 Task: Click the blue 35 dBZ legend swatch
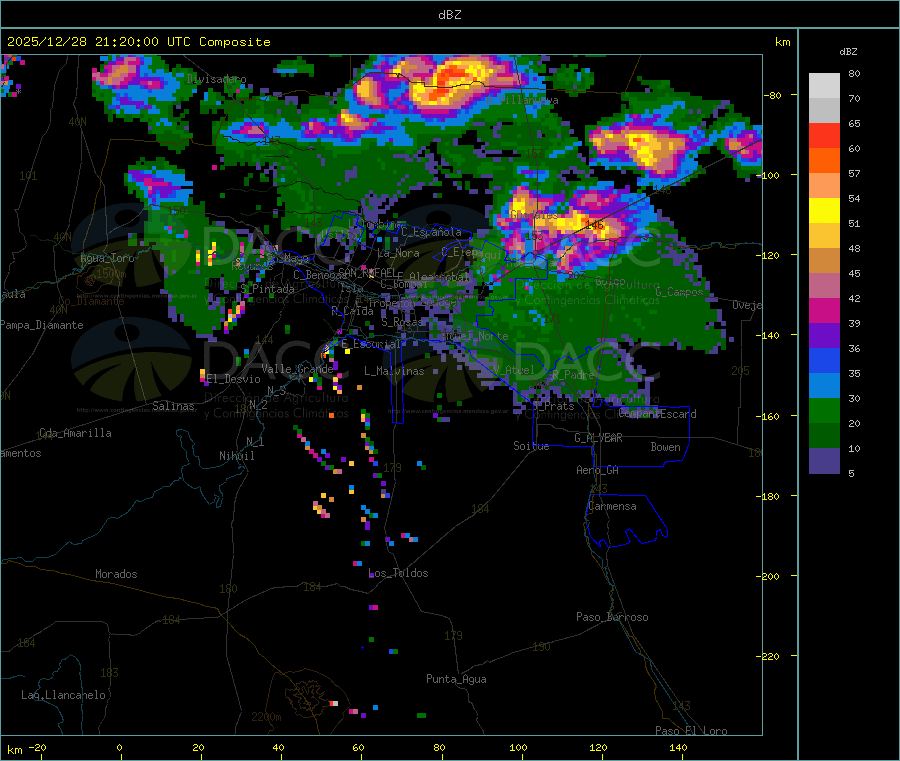(x=824, y=360)
